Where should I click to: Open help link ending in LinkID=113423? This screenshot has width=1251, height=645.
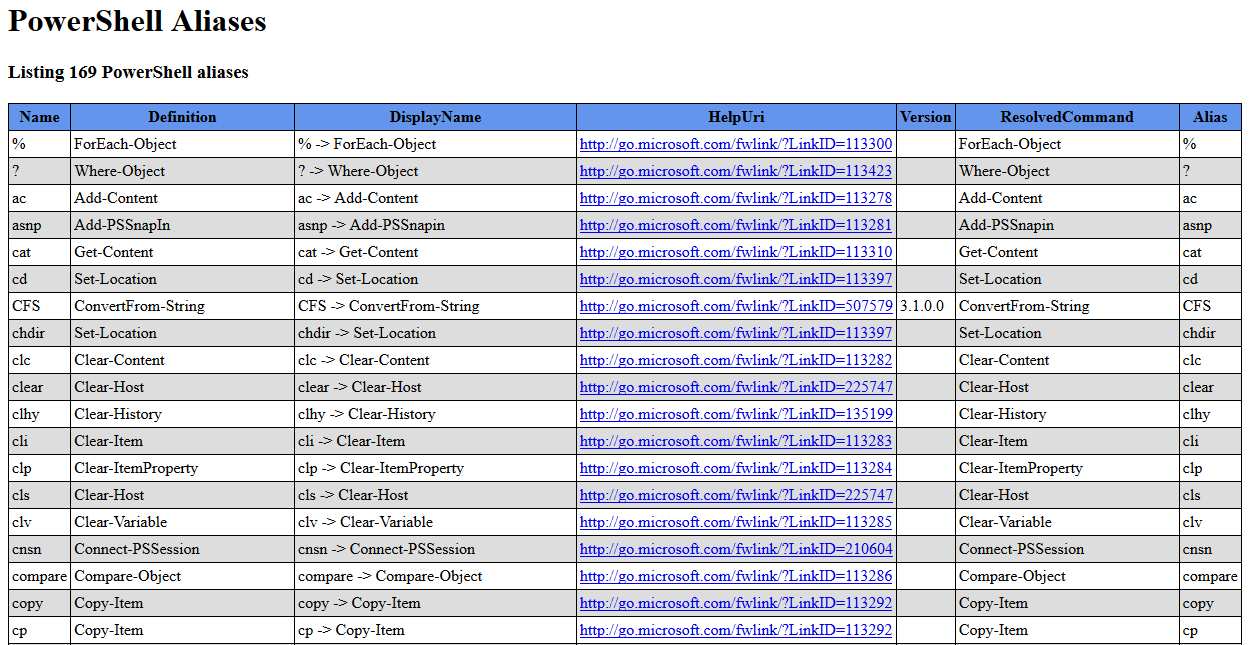tap(736, 171)
